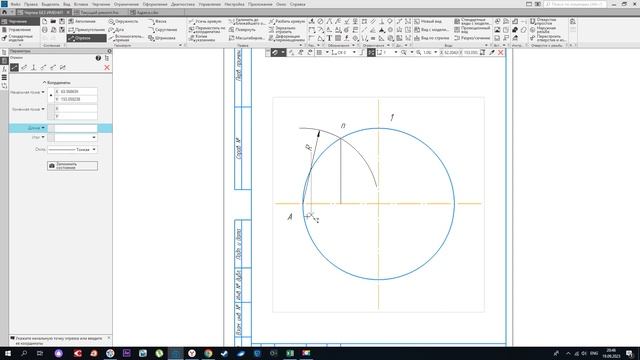This screenshot has width=640, height=360.
Task: Click Переместить по координатам tool
Action: tap(207, 29)
